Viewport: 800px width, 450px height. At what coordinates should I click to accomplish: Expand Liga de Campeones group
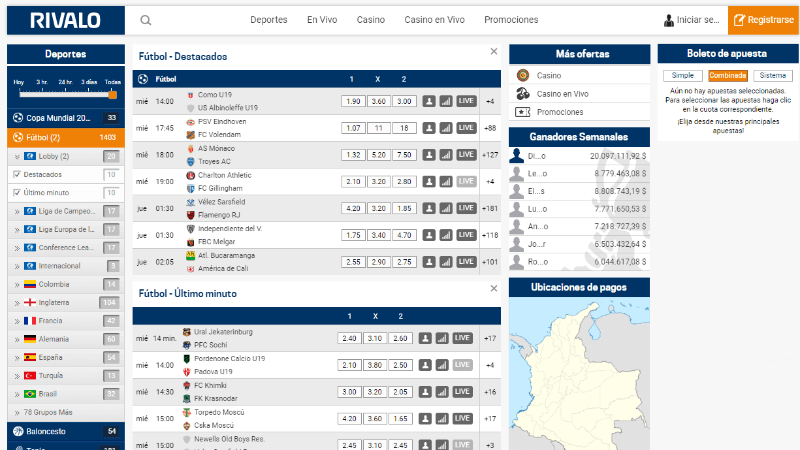pyautogui.click(x=17, y=211)
